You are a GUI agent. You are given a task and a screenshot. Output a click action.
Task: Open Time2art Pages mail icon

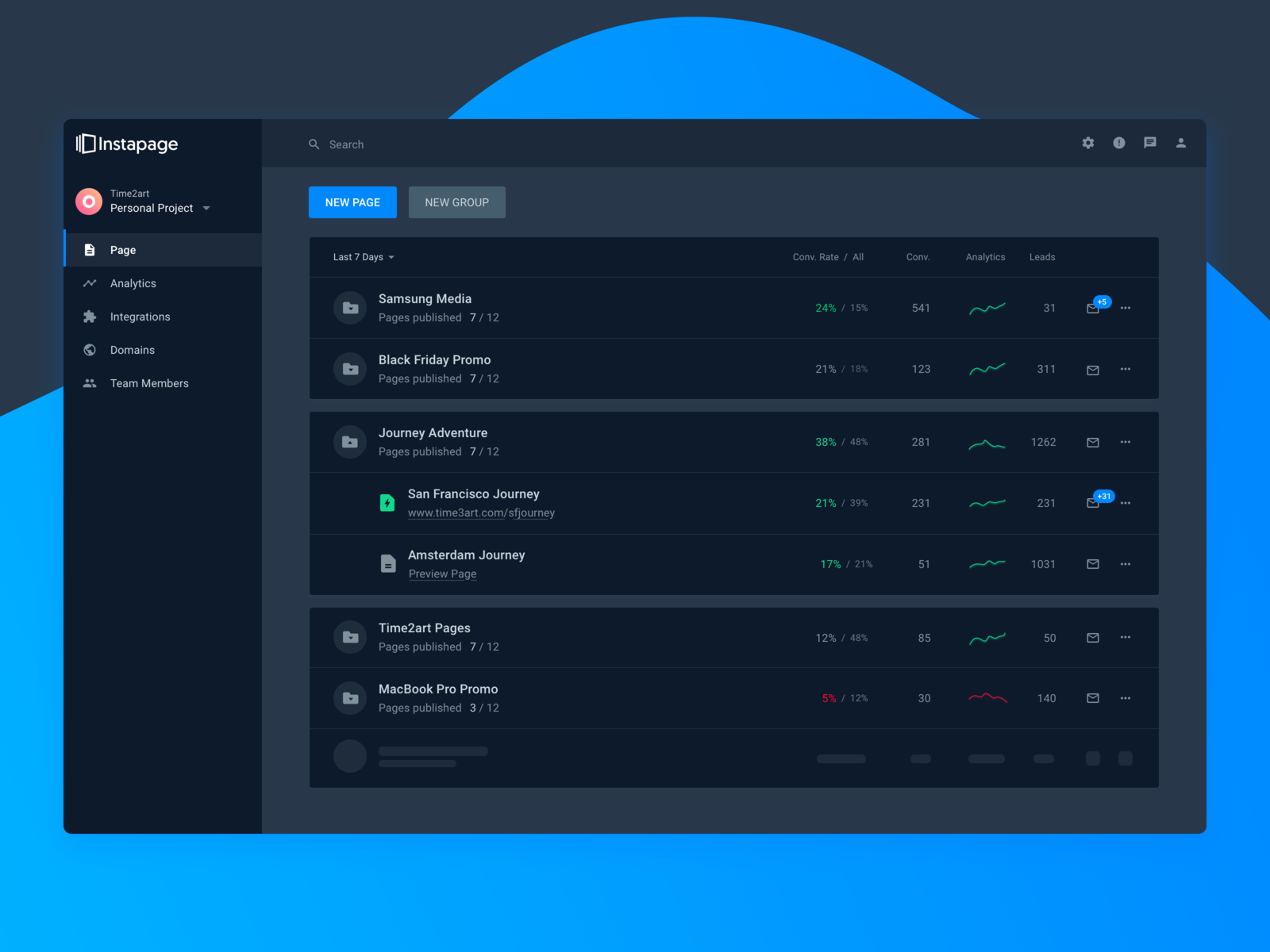point(1093,638)
